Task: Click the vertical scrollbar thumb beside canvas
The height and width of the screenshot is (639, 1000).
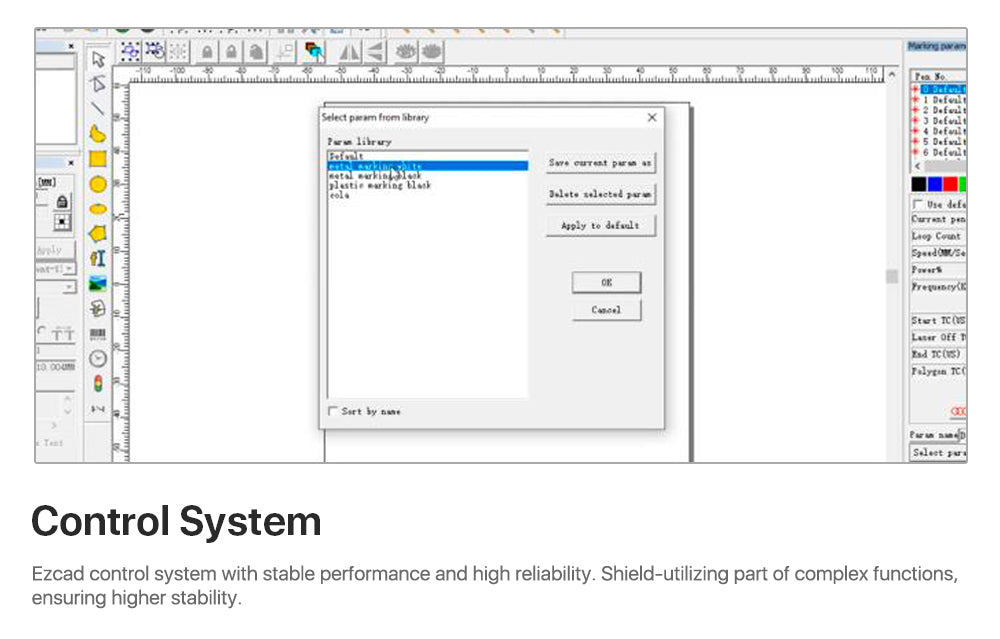Action: click(x=892, y=276)
